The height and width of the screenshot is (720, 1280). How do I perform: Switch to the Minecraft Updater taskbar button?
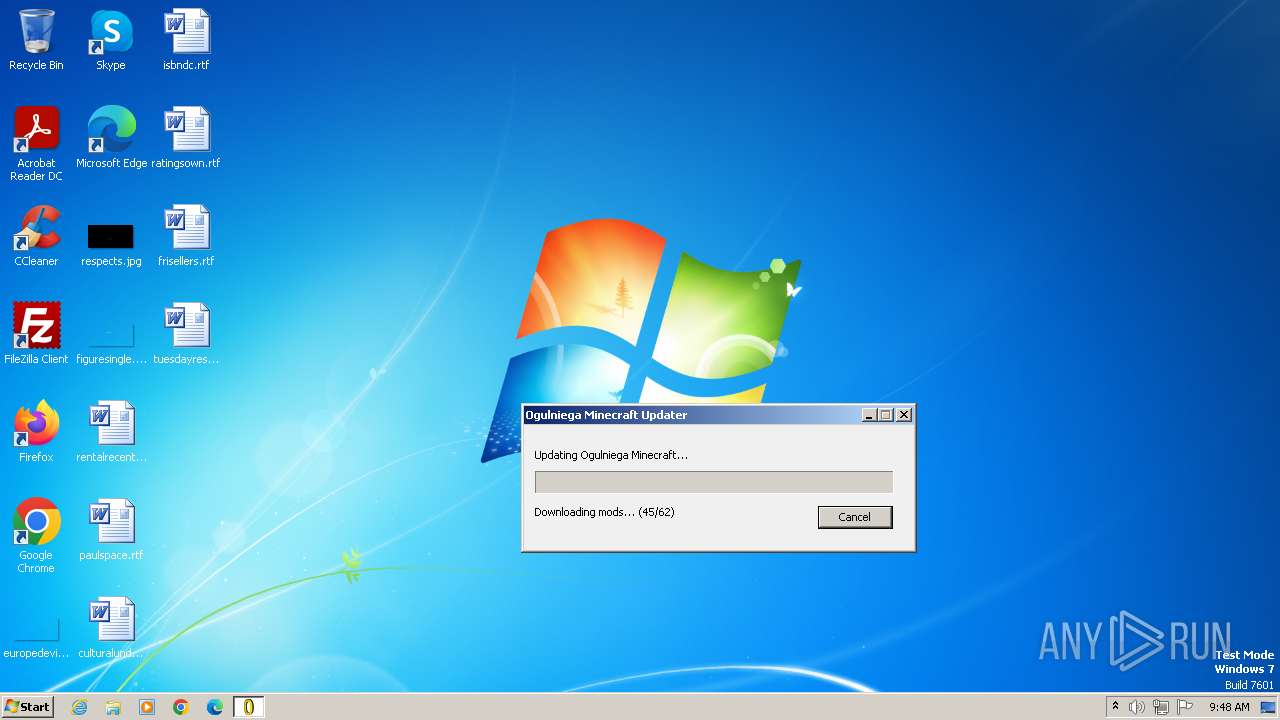coord(248,707)
